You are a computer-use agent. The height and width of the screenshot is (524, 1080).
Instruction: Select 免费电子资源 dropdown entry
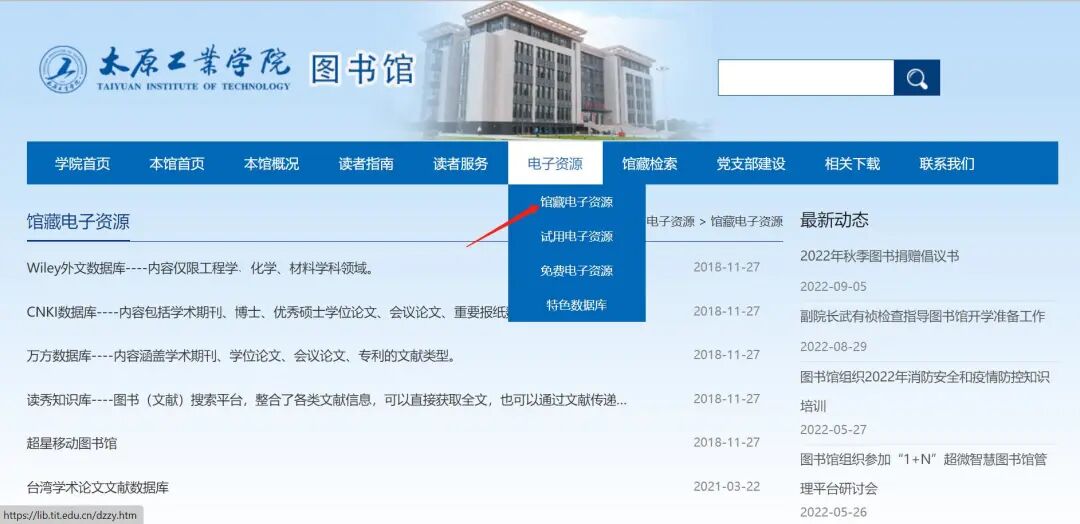pos(577,271)
